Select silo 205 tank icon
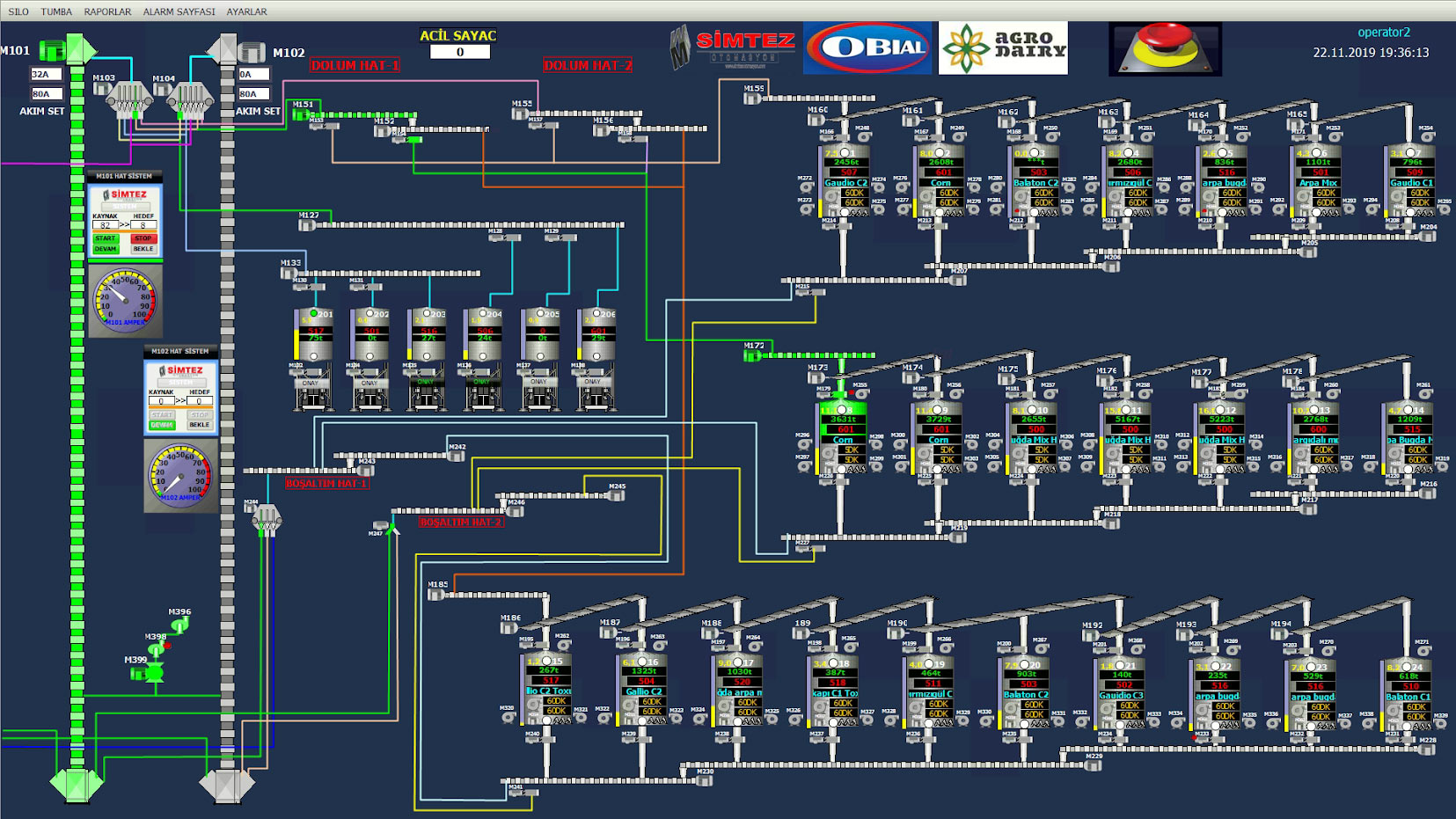Viewport: 1456px width, 819px height. coord(540,334)
